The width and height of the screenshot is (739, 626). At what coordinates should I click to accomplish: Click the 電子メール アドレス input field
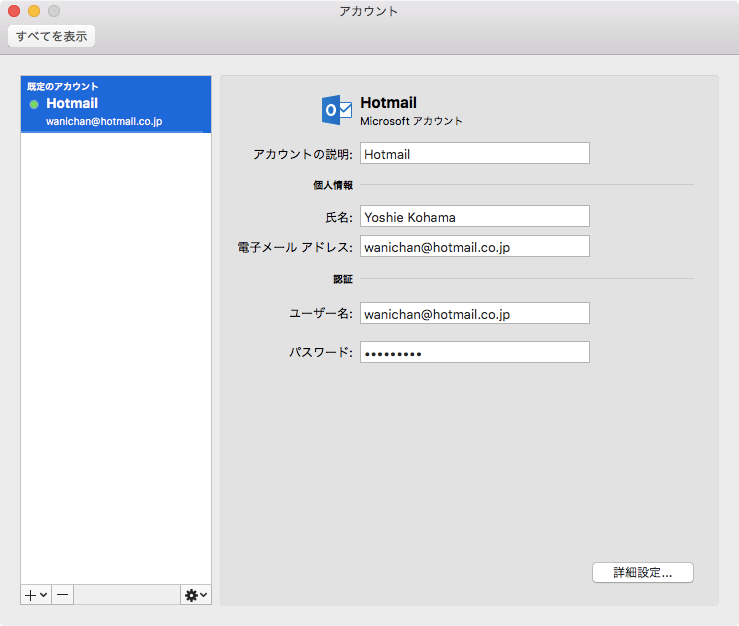coord(474,246)
